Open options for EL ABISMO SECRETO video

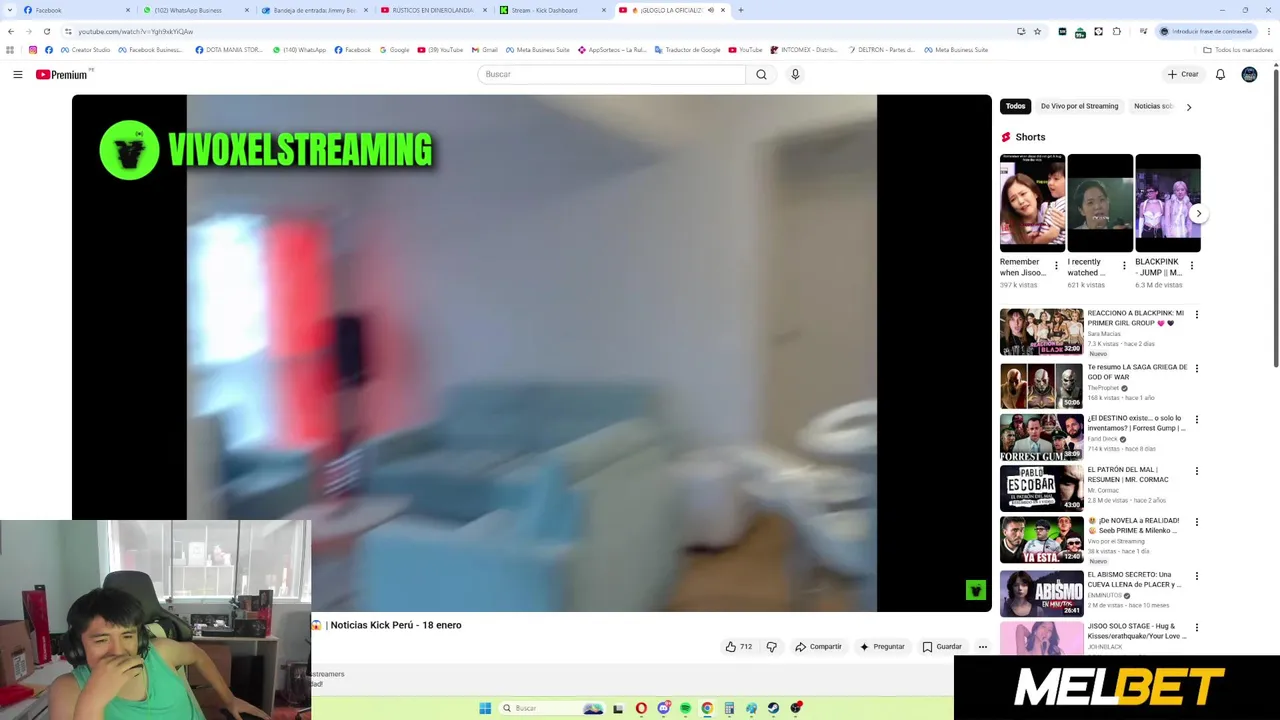coord(1196,576)
